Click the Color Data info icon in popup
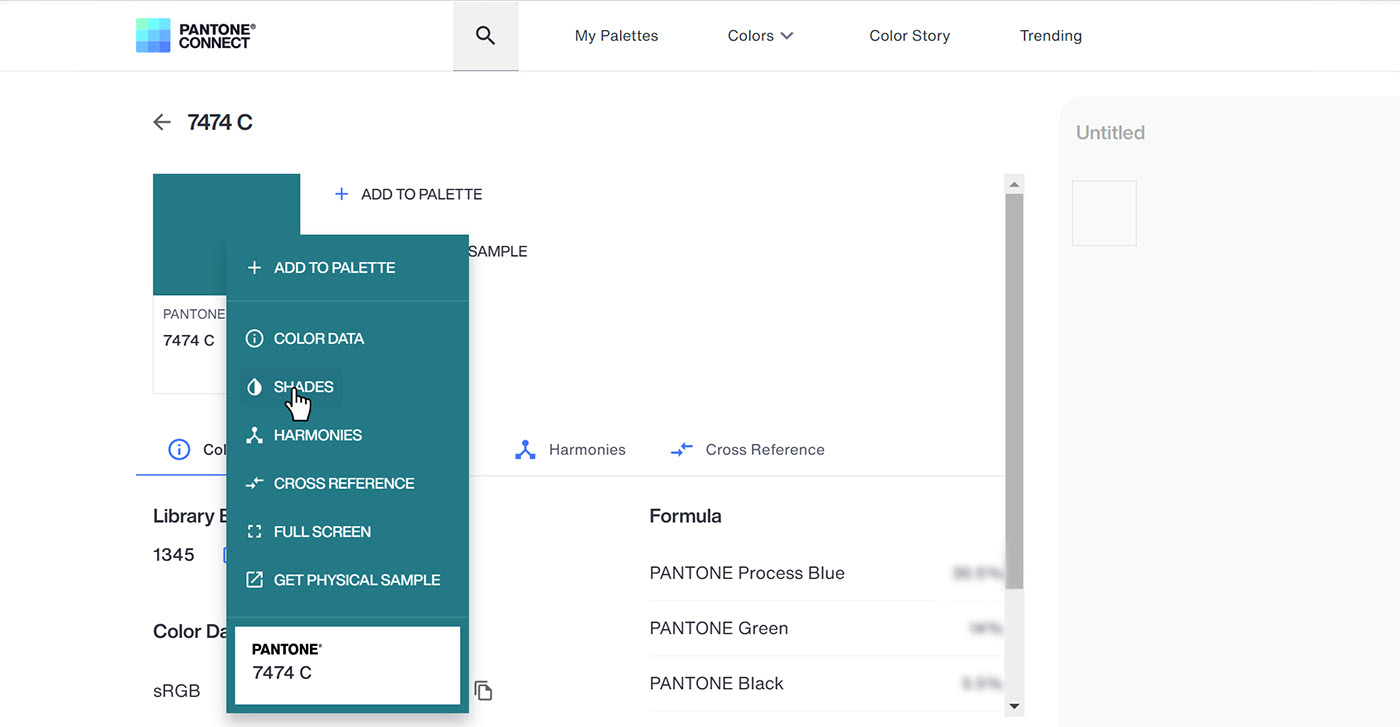The height and width of the screenshot is (727, 1400). [254, 339]
